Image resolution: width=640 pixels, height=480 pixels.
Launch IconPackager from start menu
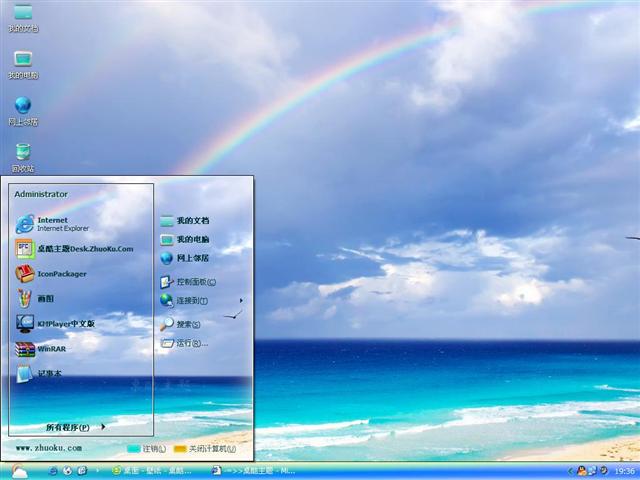pos(51,274)
